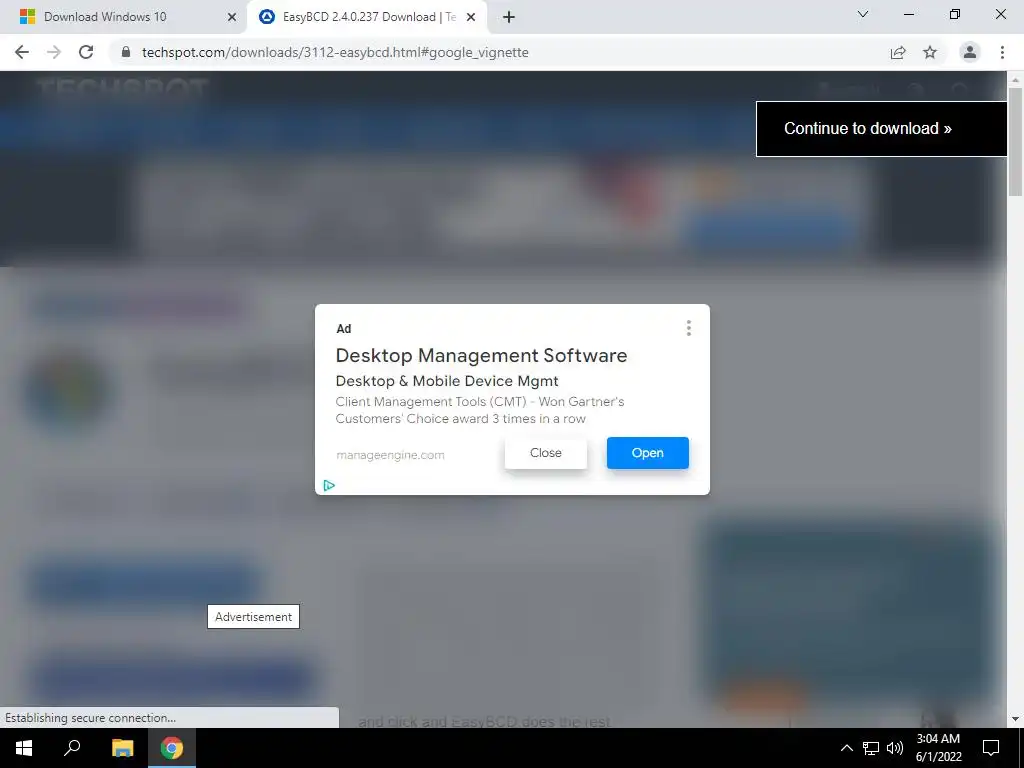Click the Advertisement tooltip label
Viewport: 1024px width, 768px height.
(253, 616)
